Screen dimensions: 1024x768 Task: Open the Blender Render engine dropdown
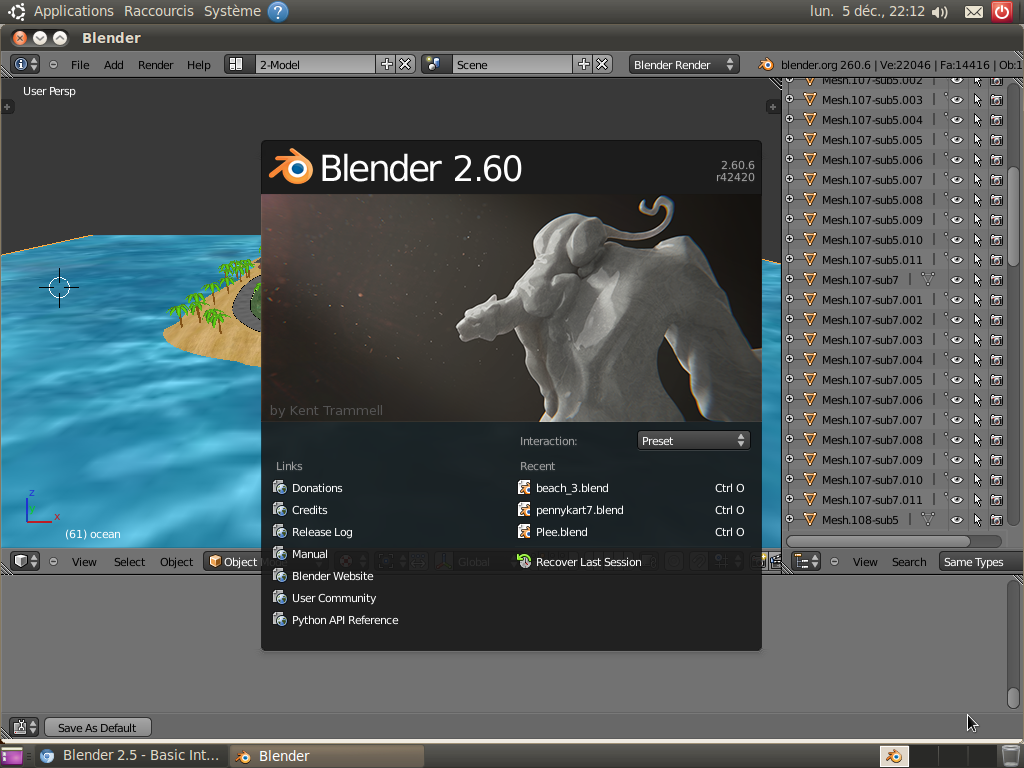[x=685, y=64]
